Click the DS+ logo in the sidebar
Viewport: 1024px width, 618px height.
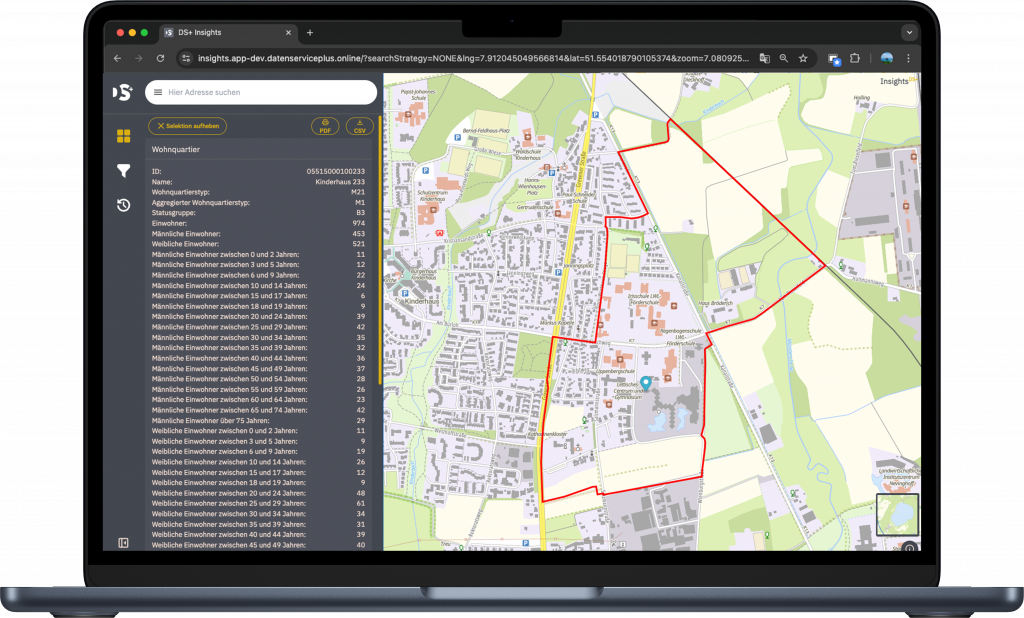(123, 92)
